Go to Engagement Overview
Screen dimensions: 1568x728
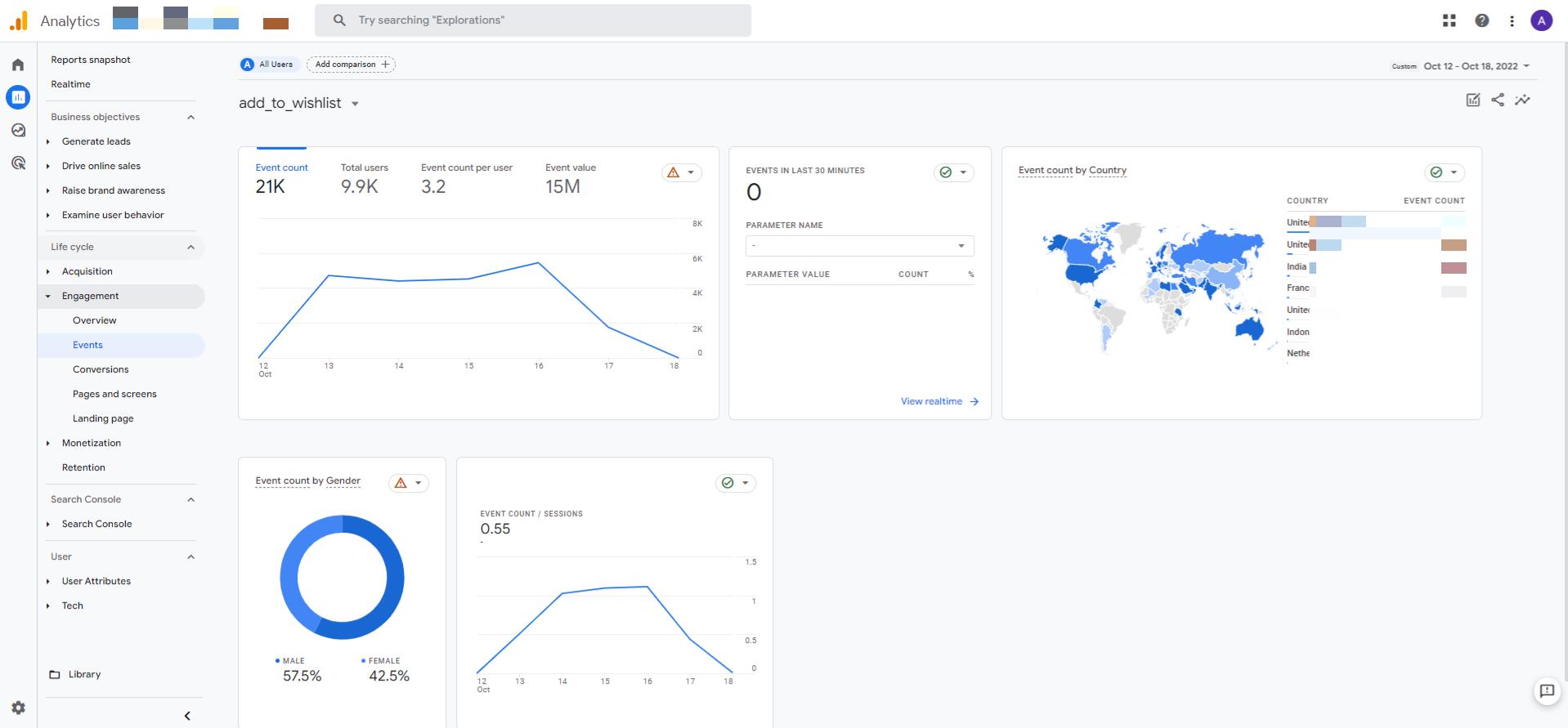94,320
